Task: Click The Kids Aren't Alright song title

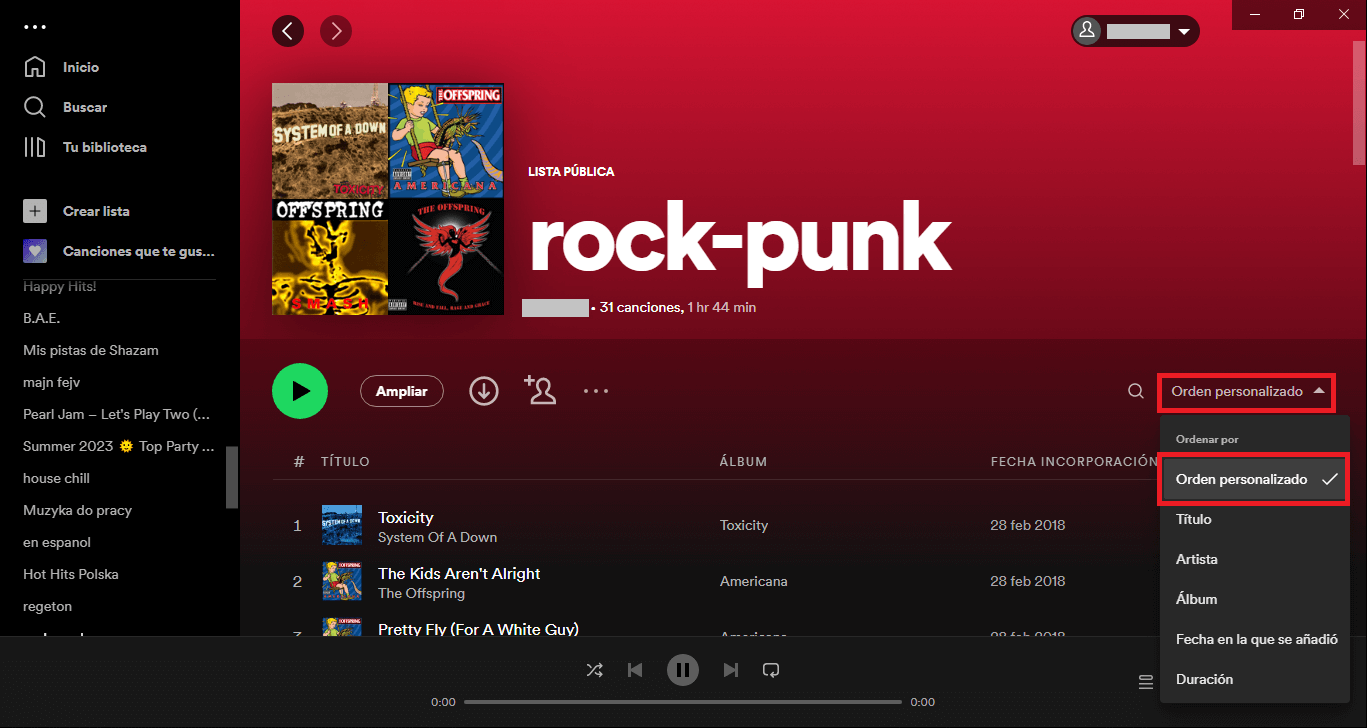Action: pyautogui.click(x=459, y=573)
